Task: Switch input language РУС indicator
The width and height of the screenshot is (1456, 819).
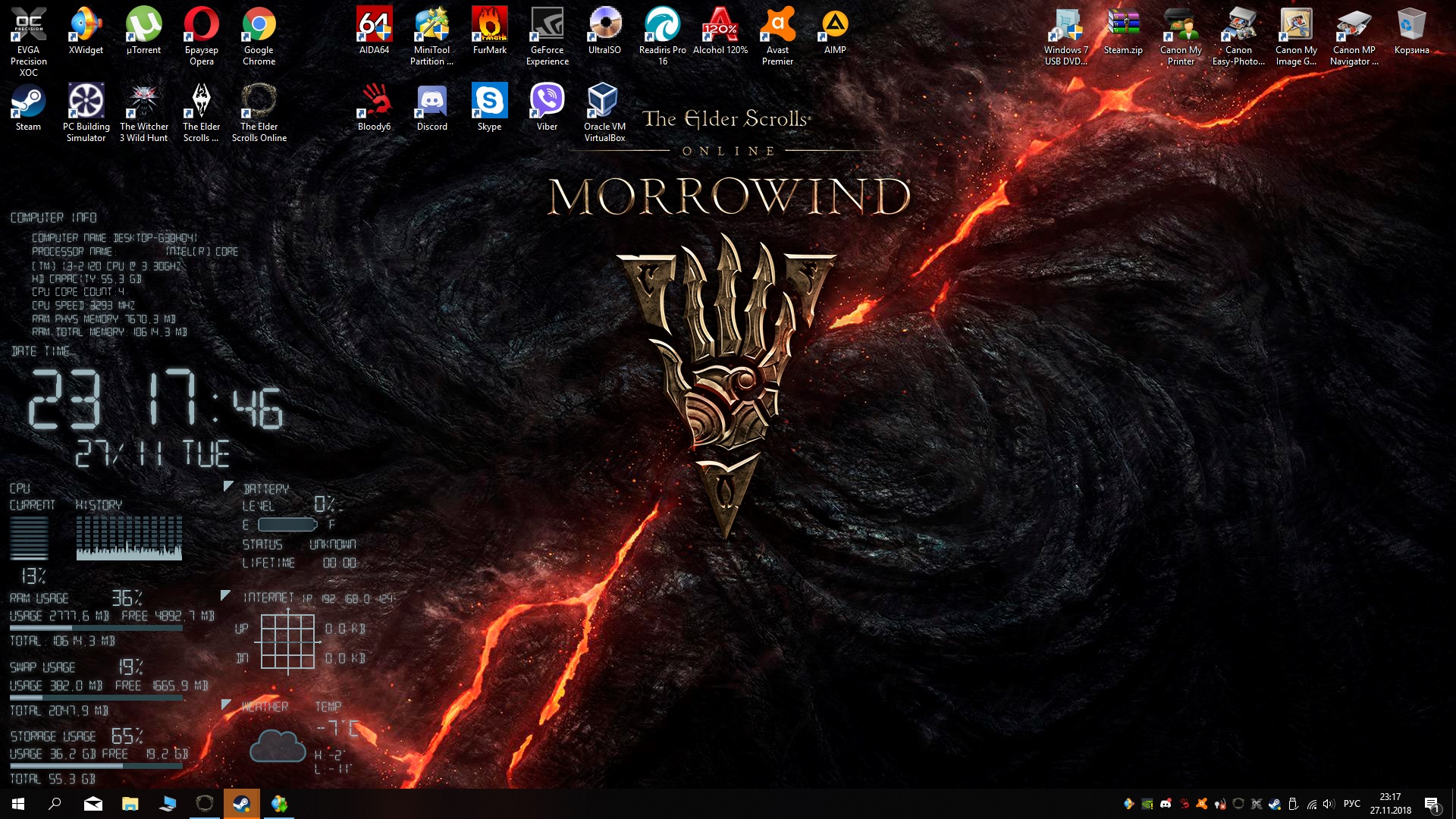Action: pyautogui.click(x=1351, y=804)
